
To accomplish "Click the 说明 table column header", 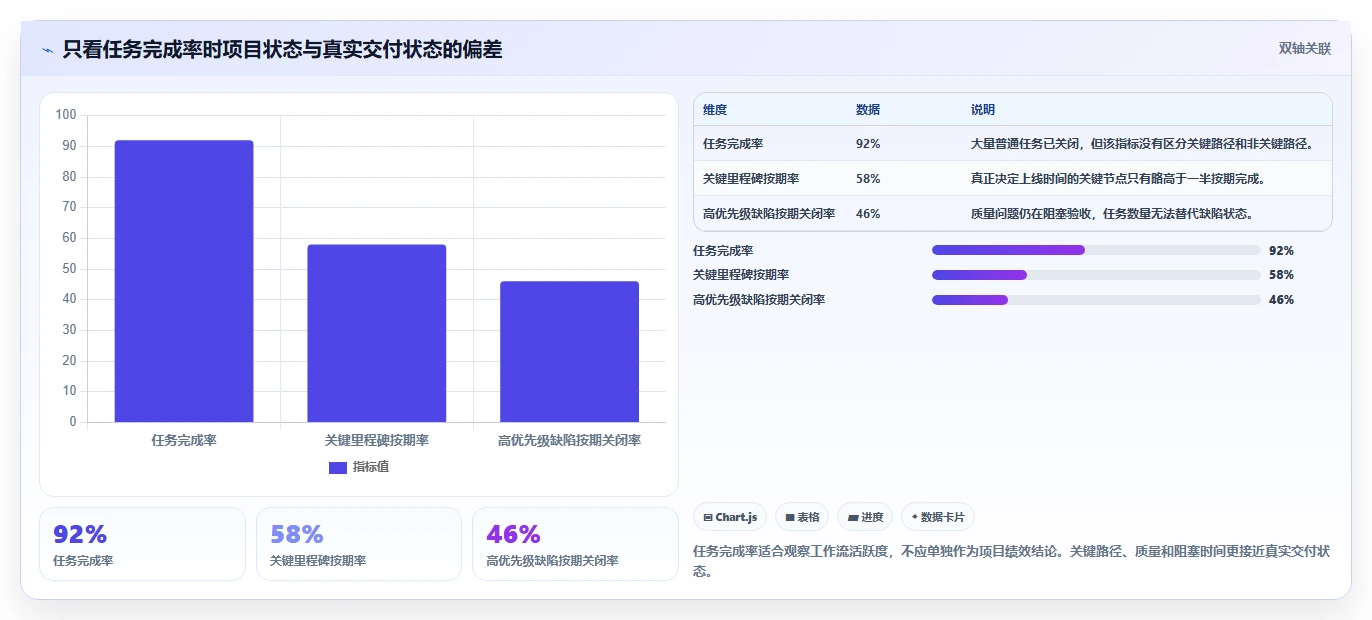I will click(983, 110).
